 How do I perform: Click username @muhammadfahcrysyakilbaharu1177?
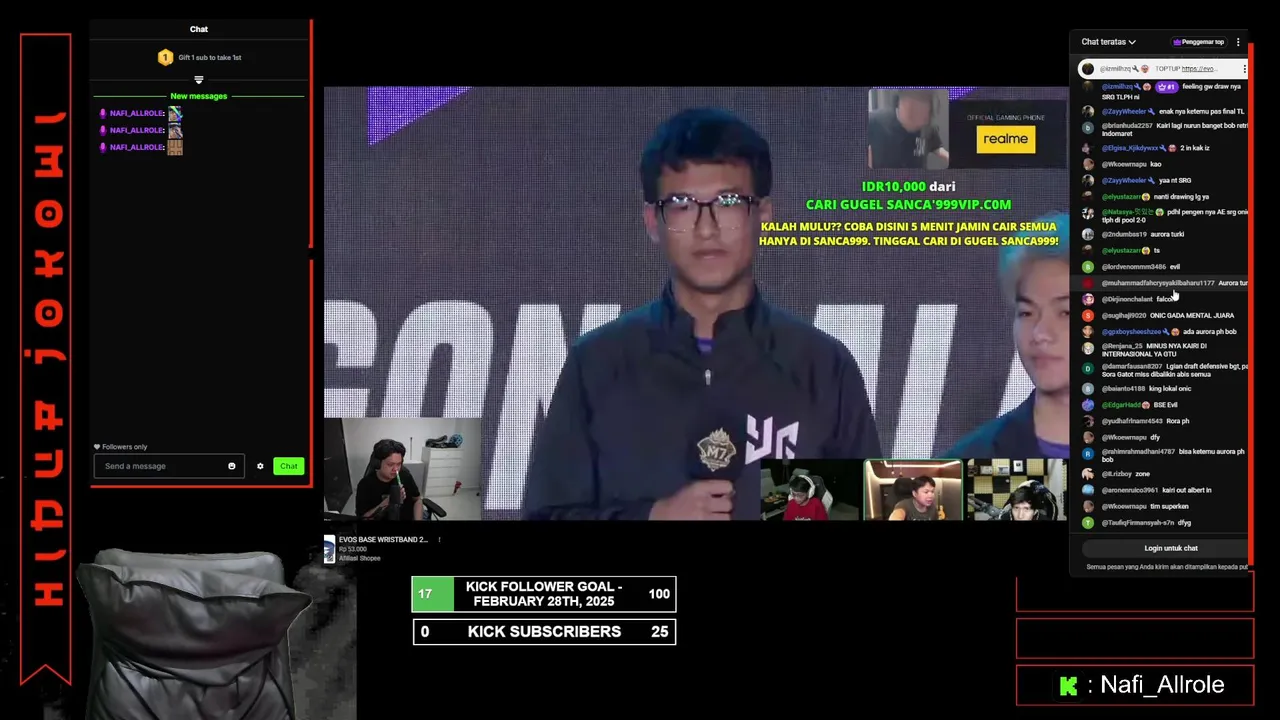click(x=1158, y=283)
